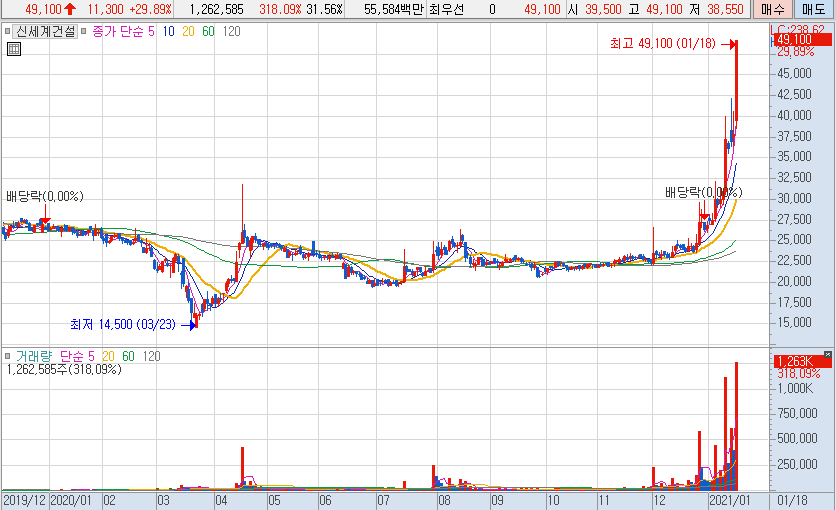
Task: Click the small square before 신세계건설
Action: click(7, 31)
